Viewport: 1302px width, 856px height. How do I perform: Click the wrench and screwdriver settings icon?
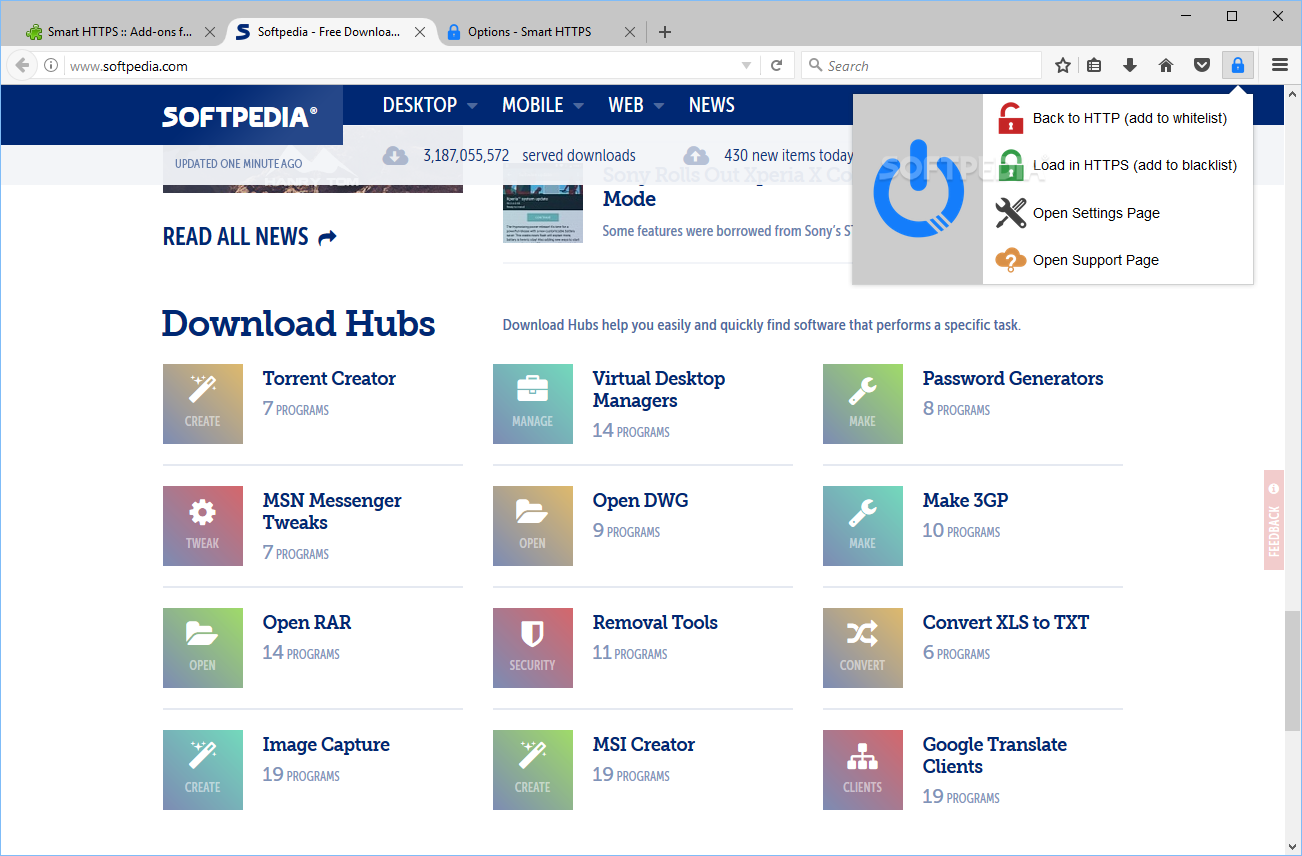pyautogui.click(x=1011, y=213)
